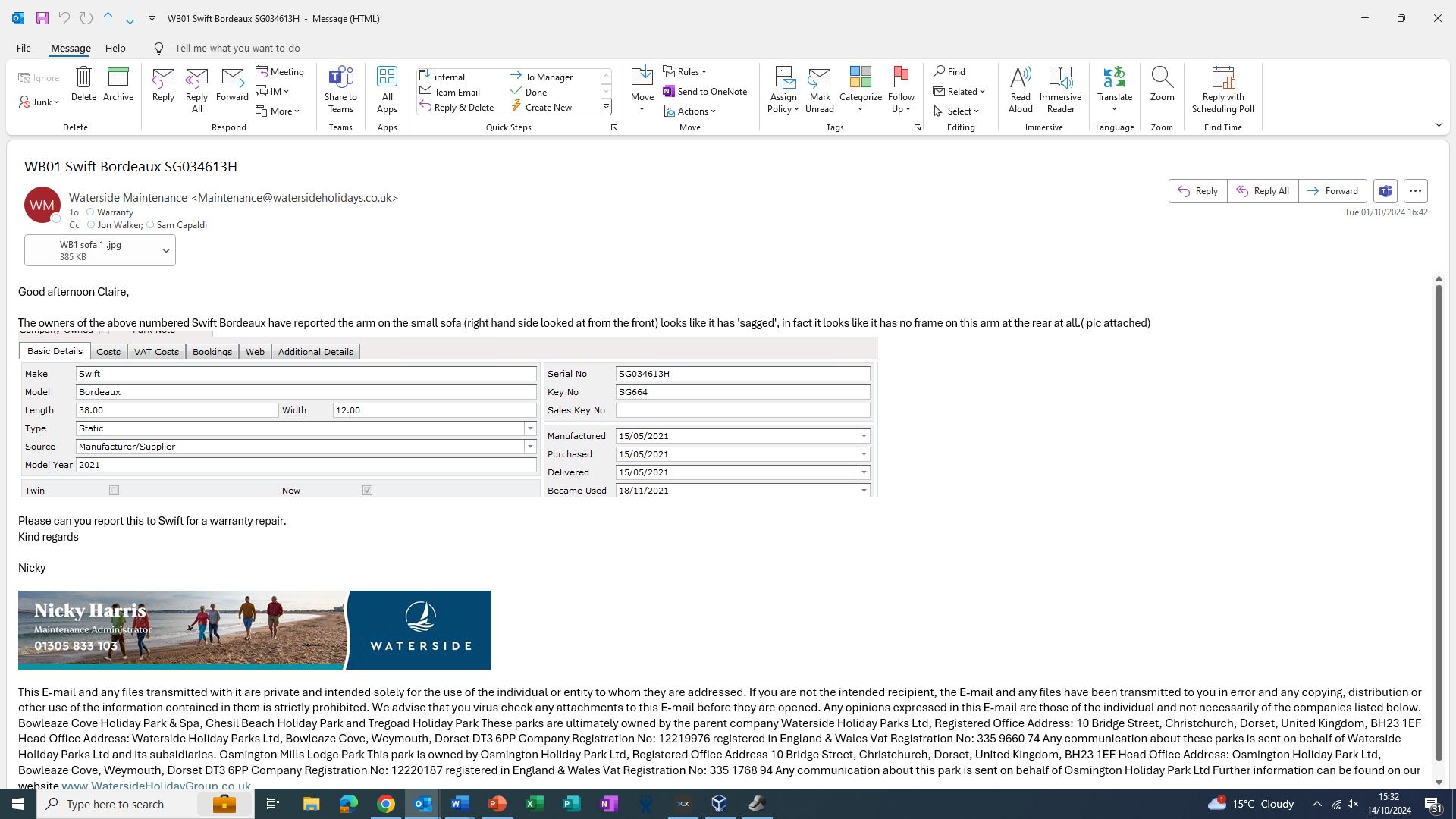Screen dimensions: 1456x819
Task: Toggle the Twin checkbox in embedded form
Action: click(x=115, y=491)
